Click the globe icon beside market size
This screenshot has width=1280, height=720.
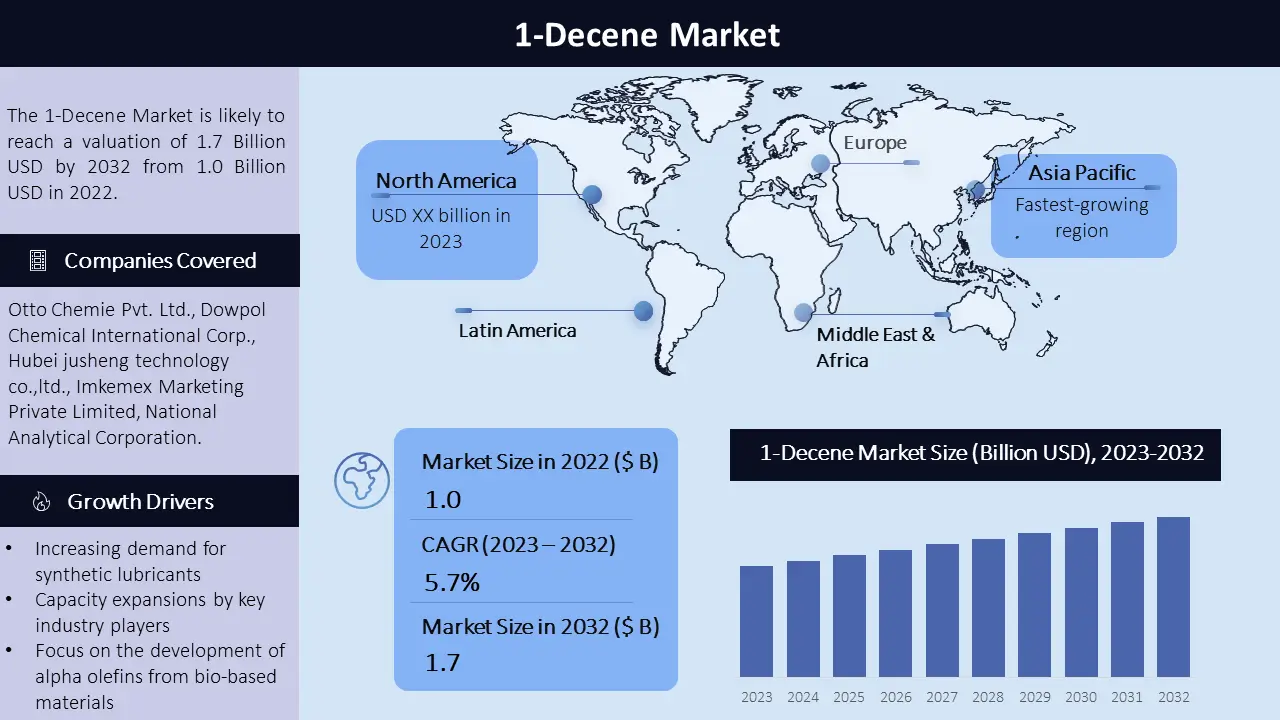click(x=361, y=480)
